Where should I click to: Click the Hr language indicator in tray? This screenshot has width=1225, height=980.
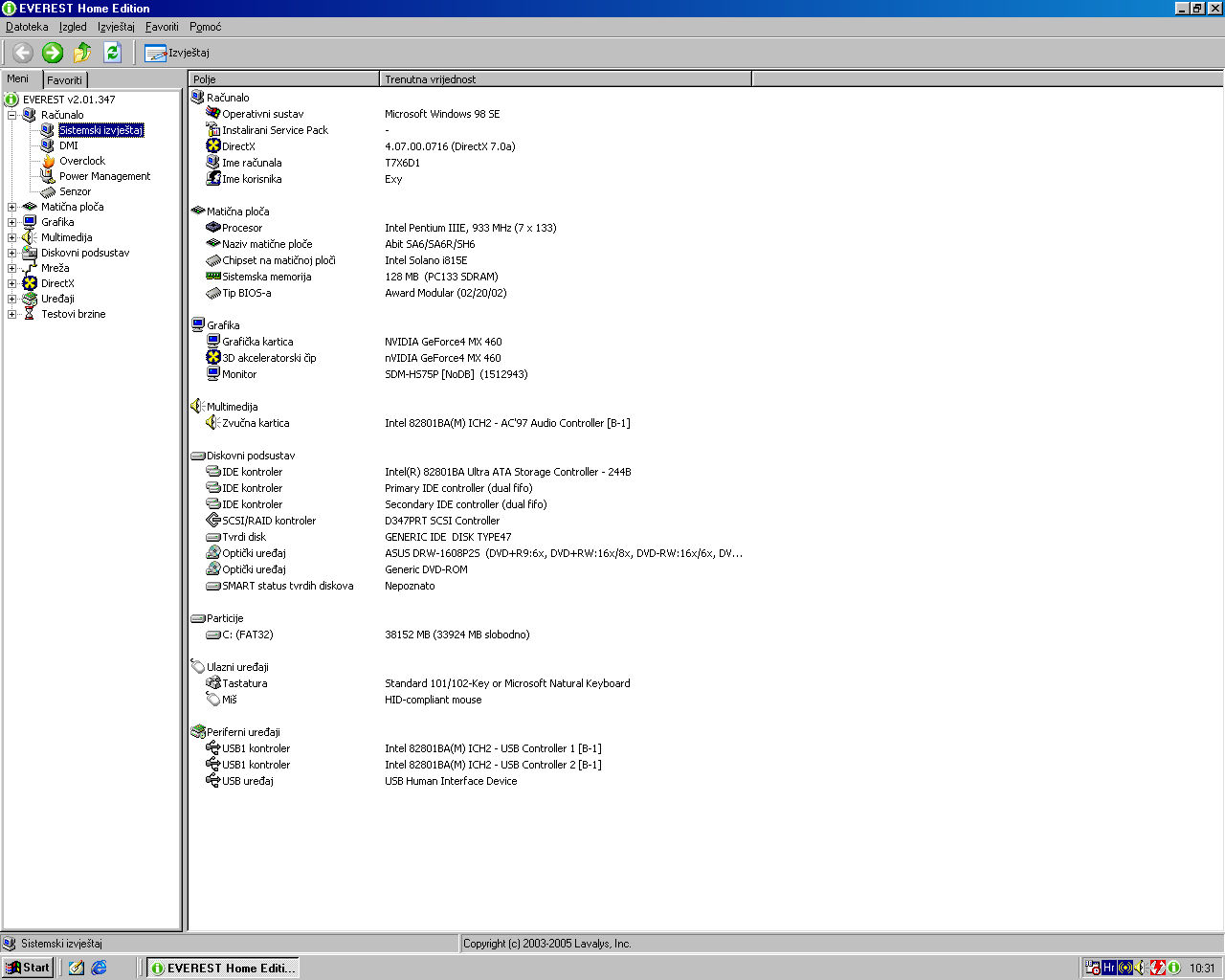click(x=1109, y=968)
